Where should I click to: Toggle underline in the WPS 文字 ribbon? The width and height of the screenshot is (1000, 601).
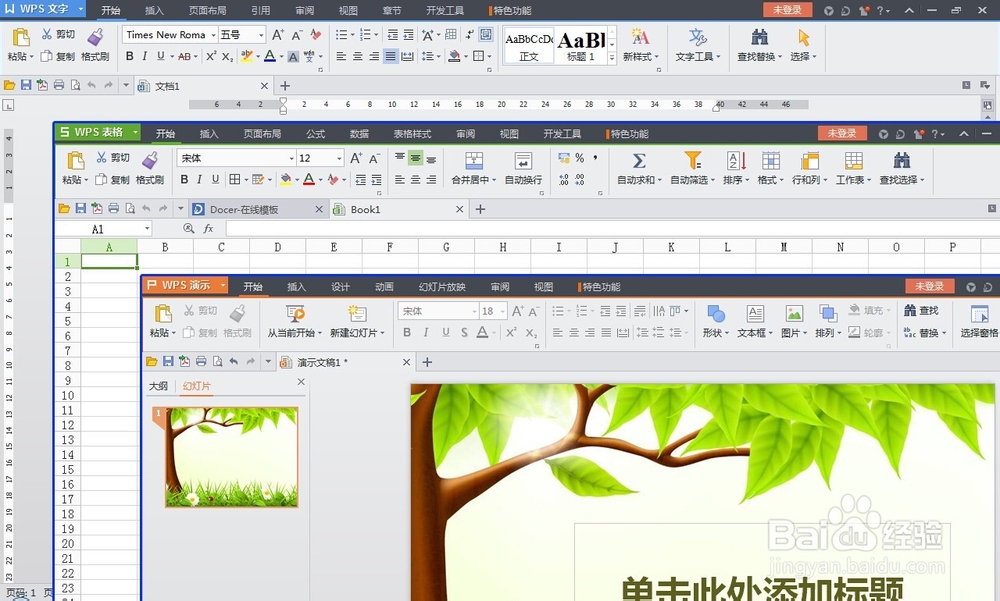click(x=160, y=57)
